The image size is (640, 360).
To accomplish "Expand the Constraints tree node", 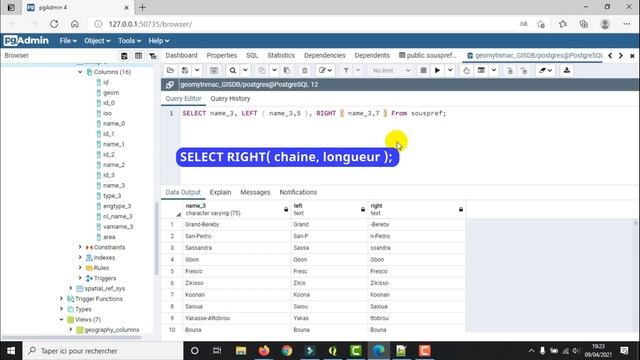I will click(80, 247).
